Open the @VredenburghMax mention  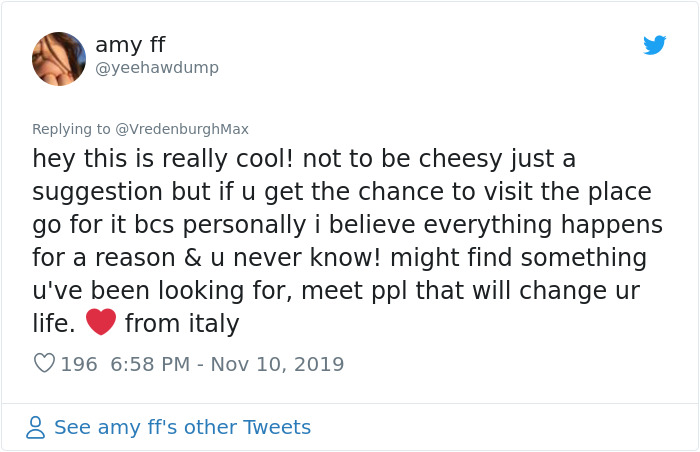(x=182, y=129)
